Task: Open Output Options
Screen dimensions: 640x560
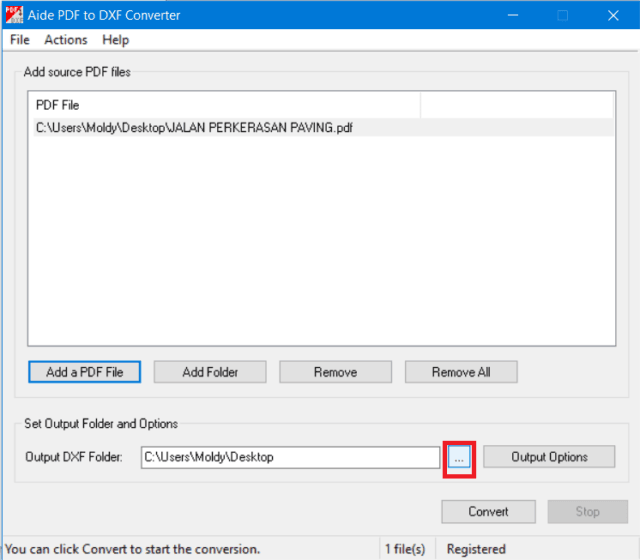Action: [x=549, y=457]
